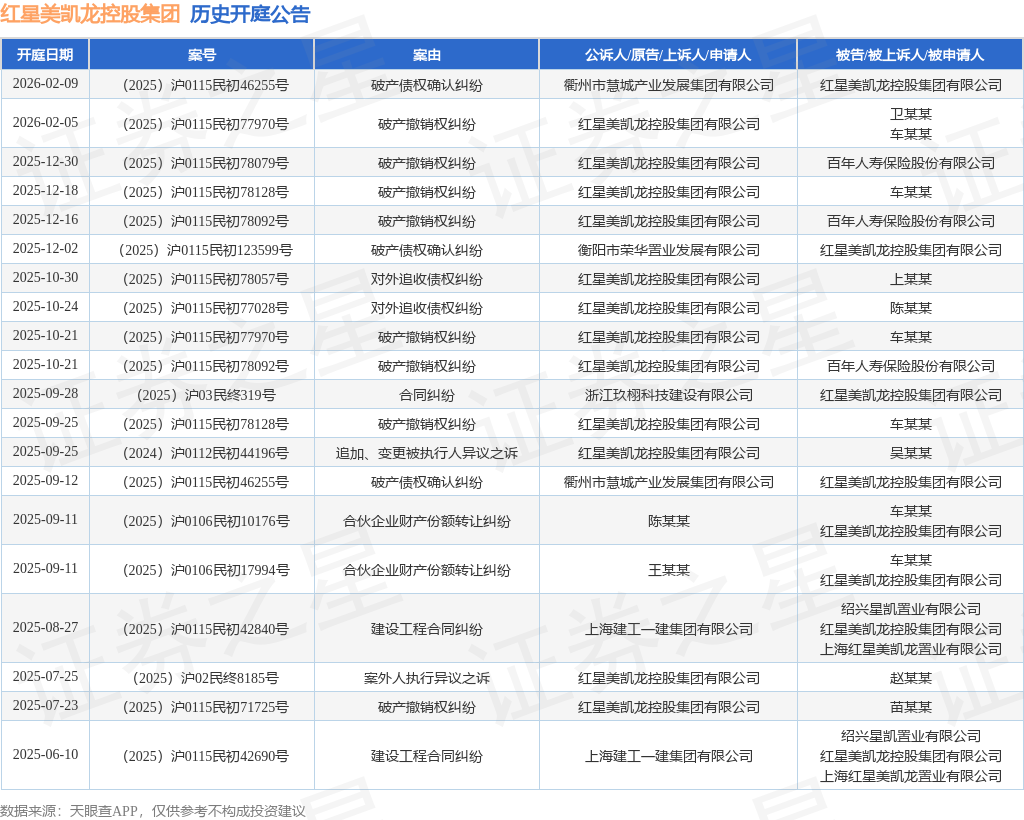This screenshot has width=1024, height=820.
Task: Click the date 2025-07-23
Action: pos(45,706)
